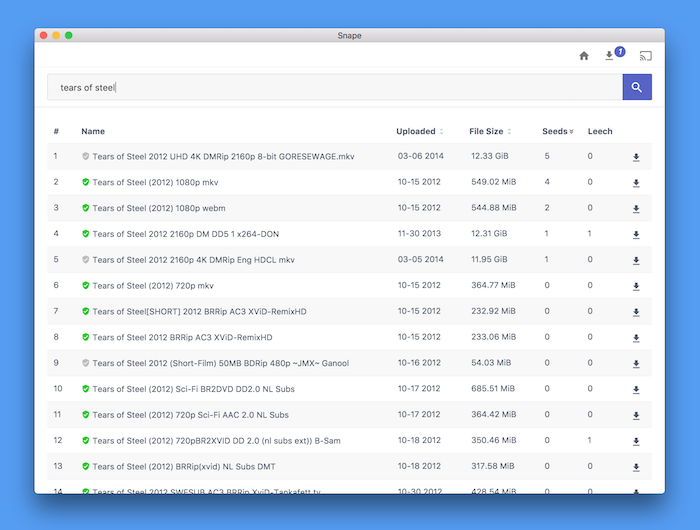Maximize Snape window with green button

point(68,35)
